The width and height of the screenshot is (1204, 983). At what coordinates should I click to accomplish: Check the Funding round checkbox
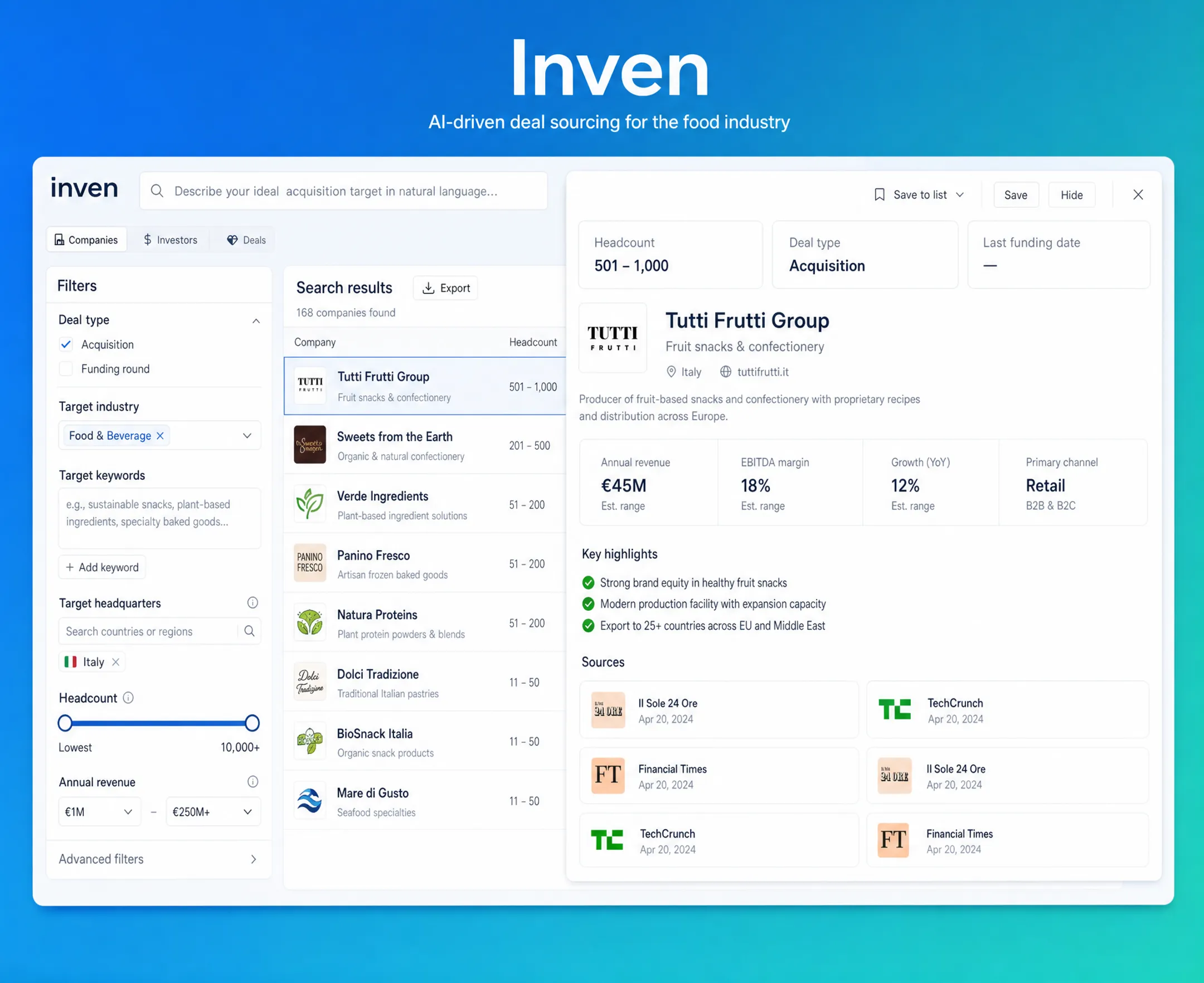coord(66,369)
